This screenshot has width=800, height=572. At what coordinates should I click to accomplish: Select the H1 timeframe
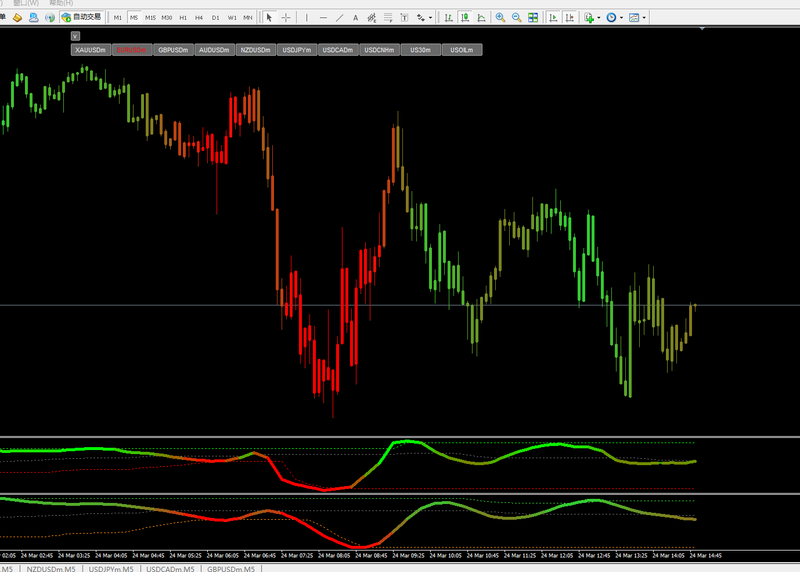pyautogui.click(x=183, y=18)
